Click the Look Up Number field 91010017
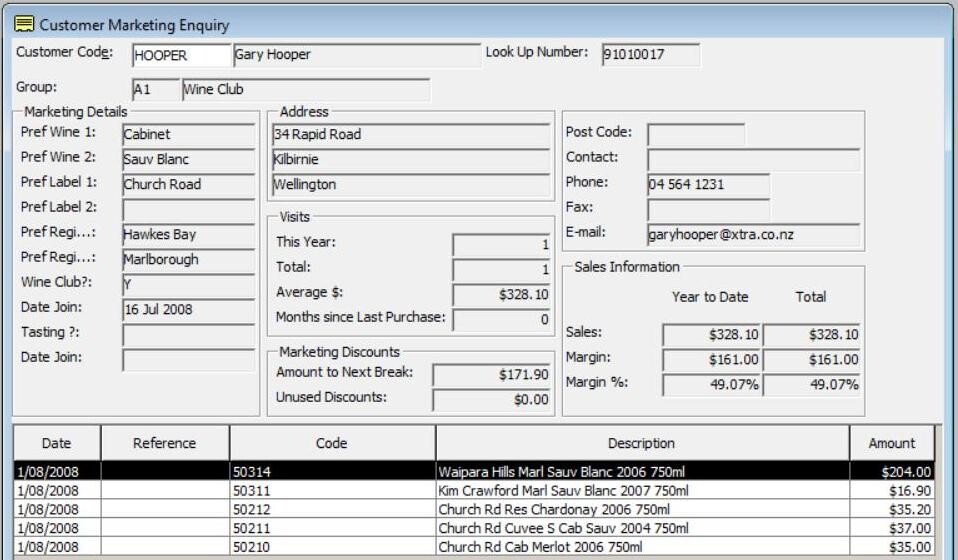This screenshot has height=560, width=958. tap(651, 54)
